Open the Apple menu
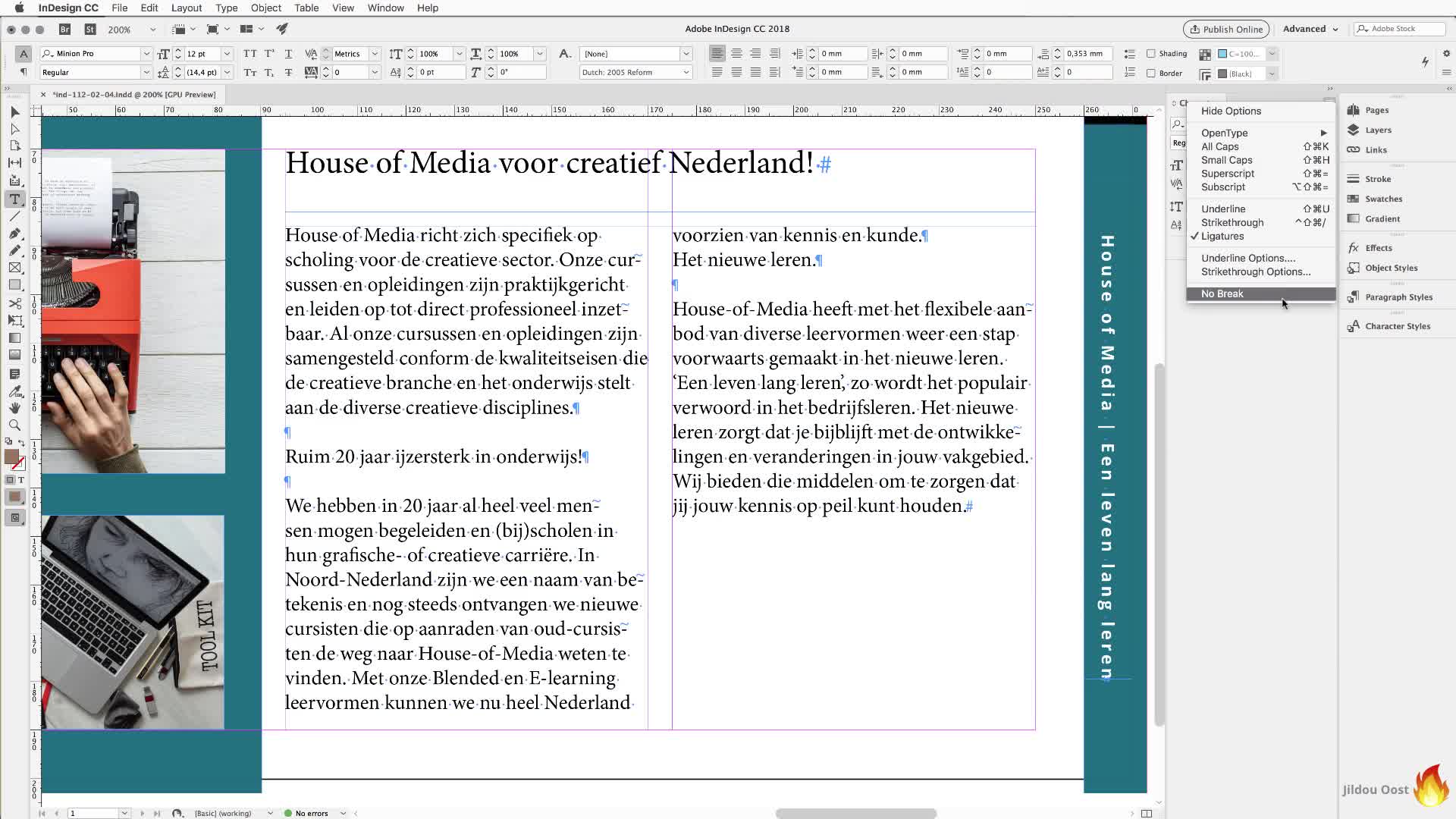 (x=19, y=8)
